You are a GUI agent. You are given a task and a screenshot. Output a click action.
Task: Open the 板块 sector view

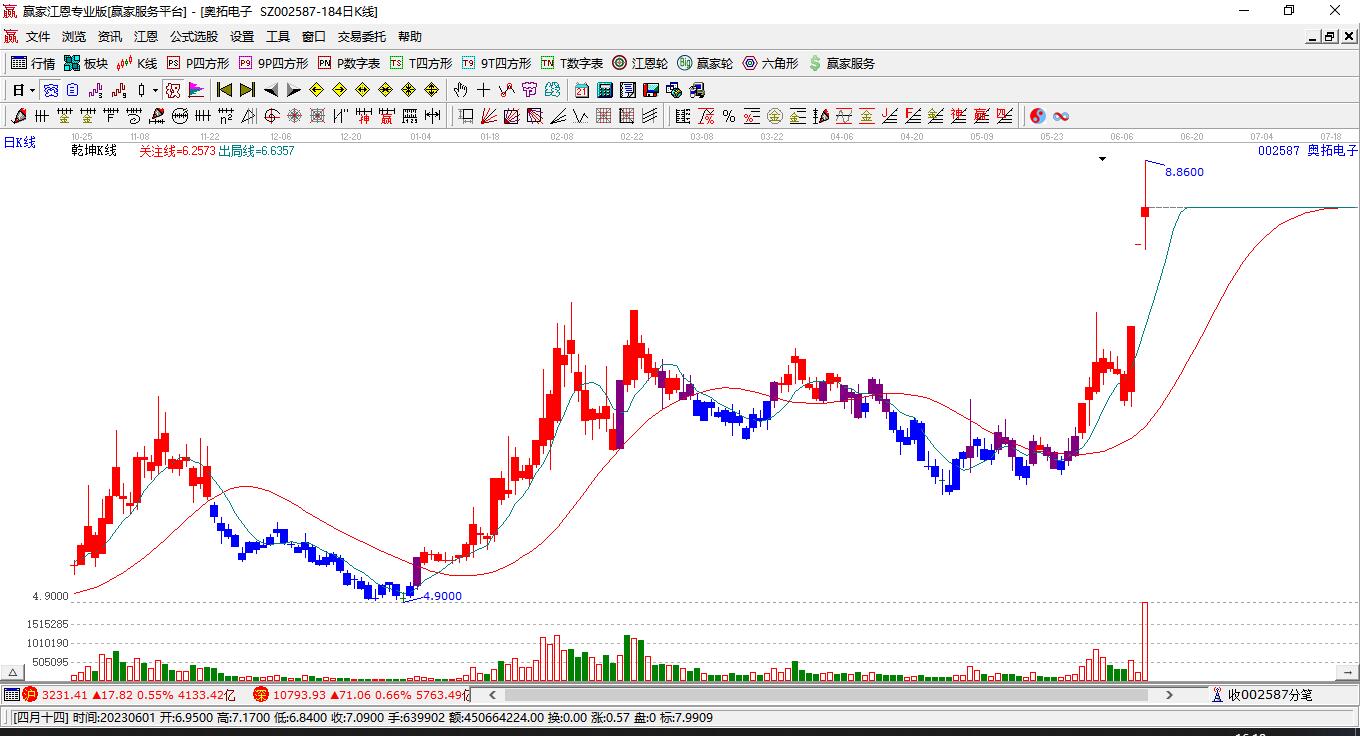point(86,63)
